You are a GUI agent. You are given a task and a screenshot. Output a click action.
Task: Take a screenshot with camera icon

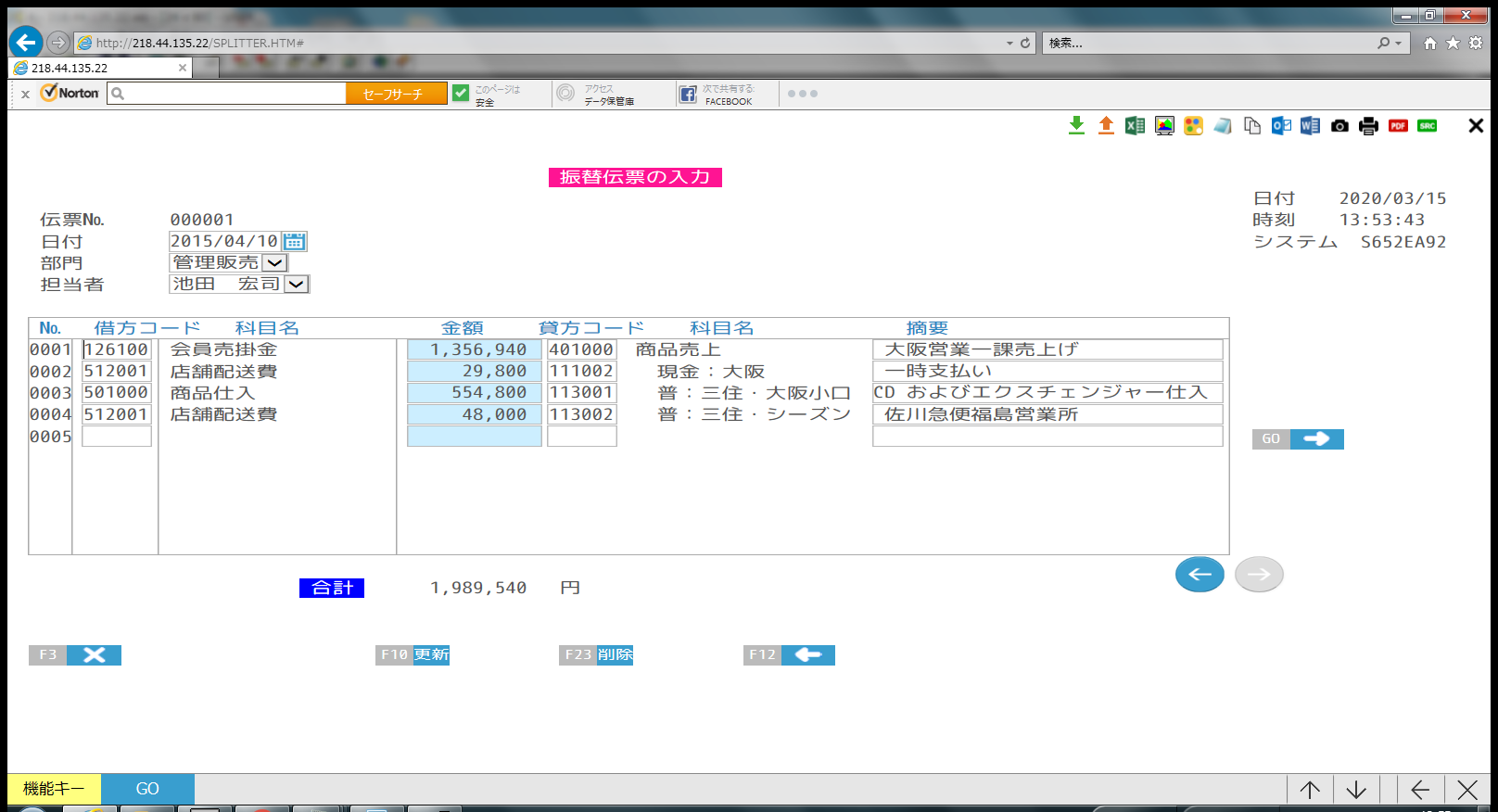(x=1339, y=126)
